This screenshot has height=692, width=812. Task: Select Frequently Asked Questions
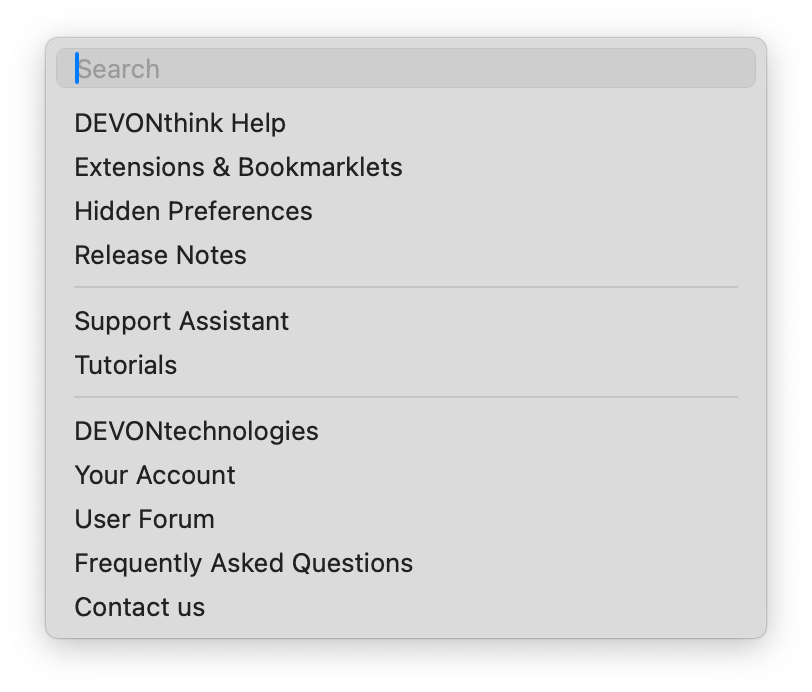point(243,563)
